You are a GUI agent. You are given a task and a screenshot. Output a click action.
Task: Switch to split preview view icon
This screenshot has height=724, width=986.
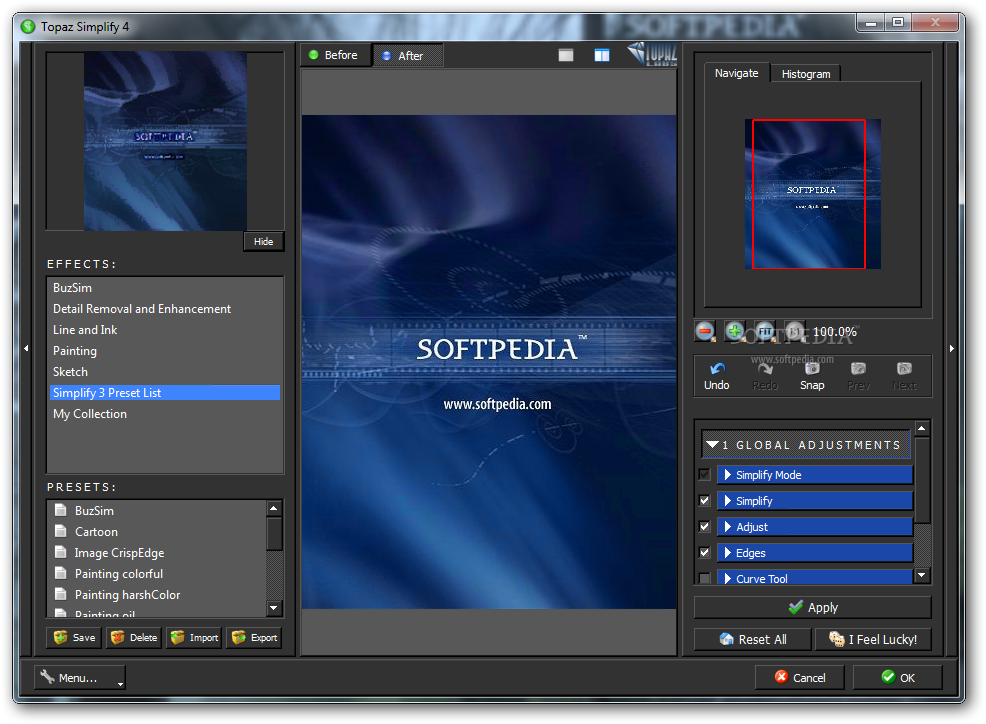point(601,56)
